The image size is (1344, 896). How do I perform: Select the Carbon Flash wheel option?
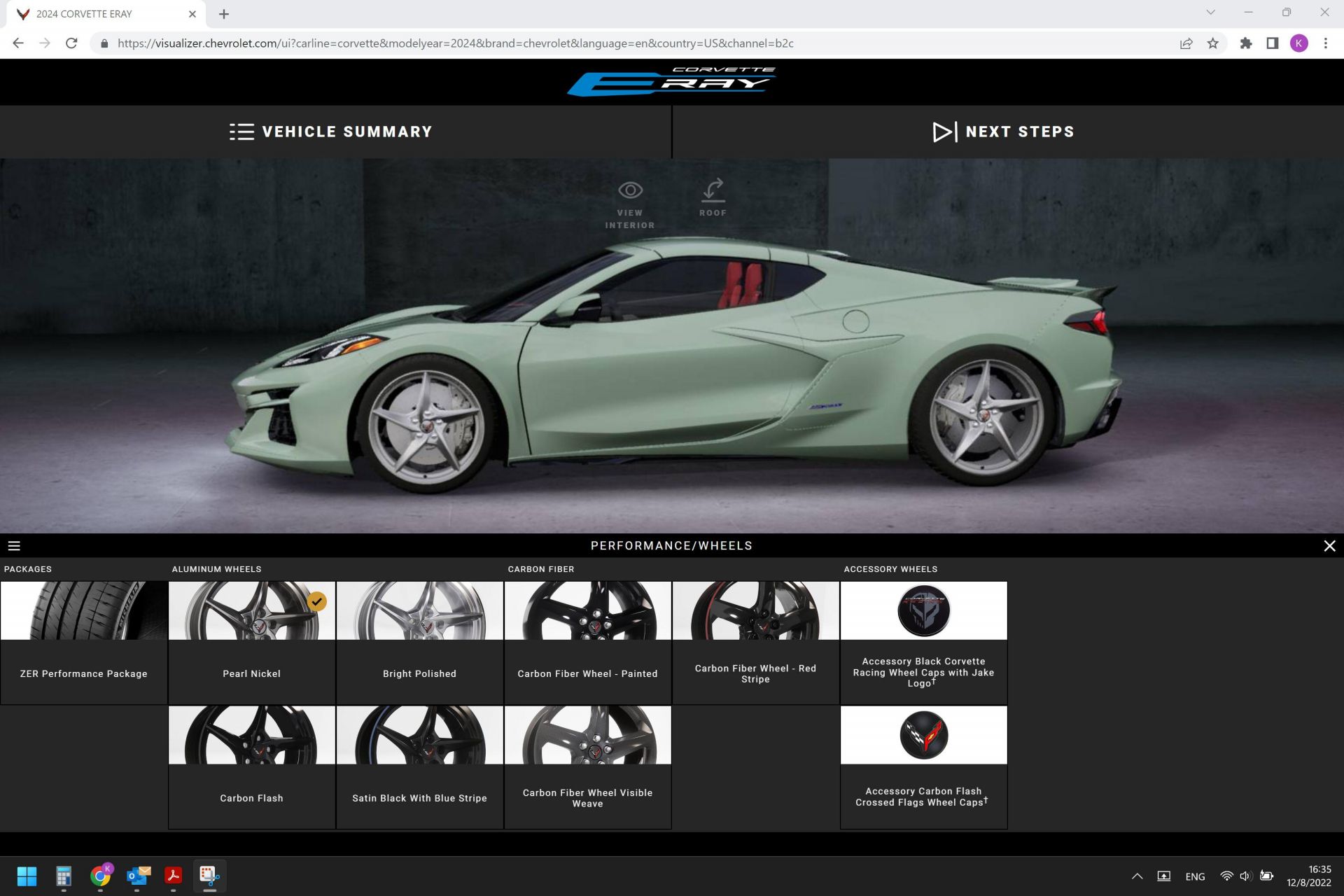click(251, 735)
